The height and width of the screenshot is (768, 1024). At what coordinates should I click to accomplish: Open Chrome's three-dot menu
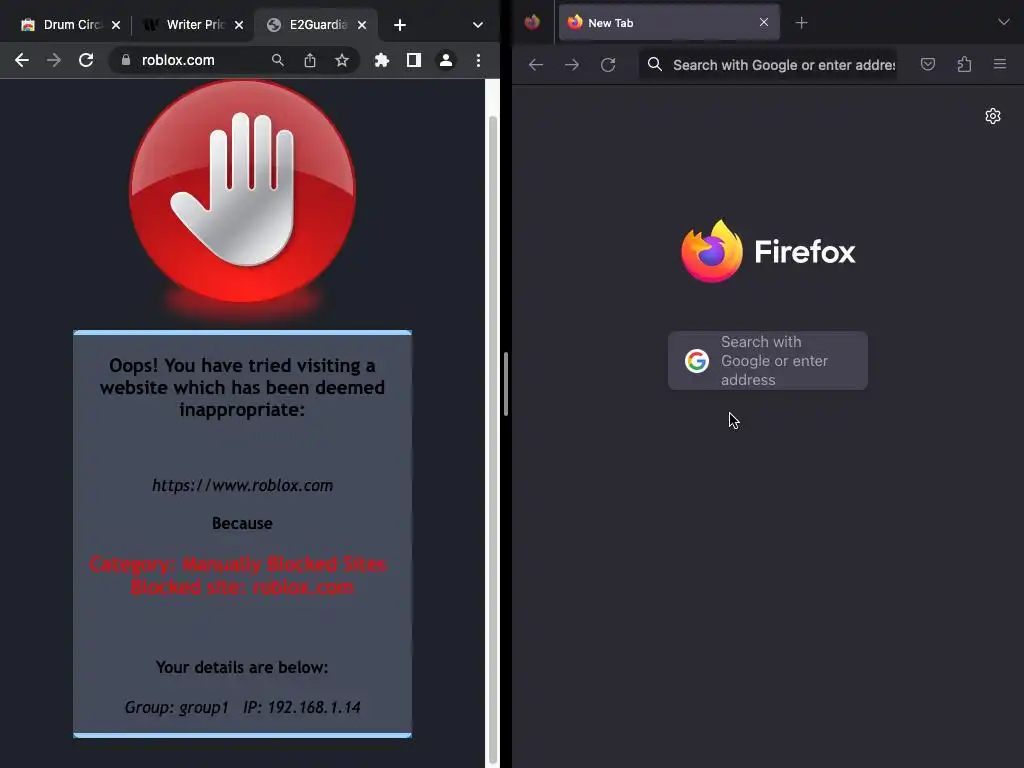click(478, 60)
